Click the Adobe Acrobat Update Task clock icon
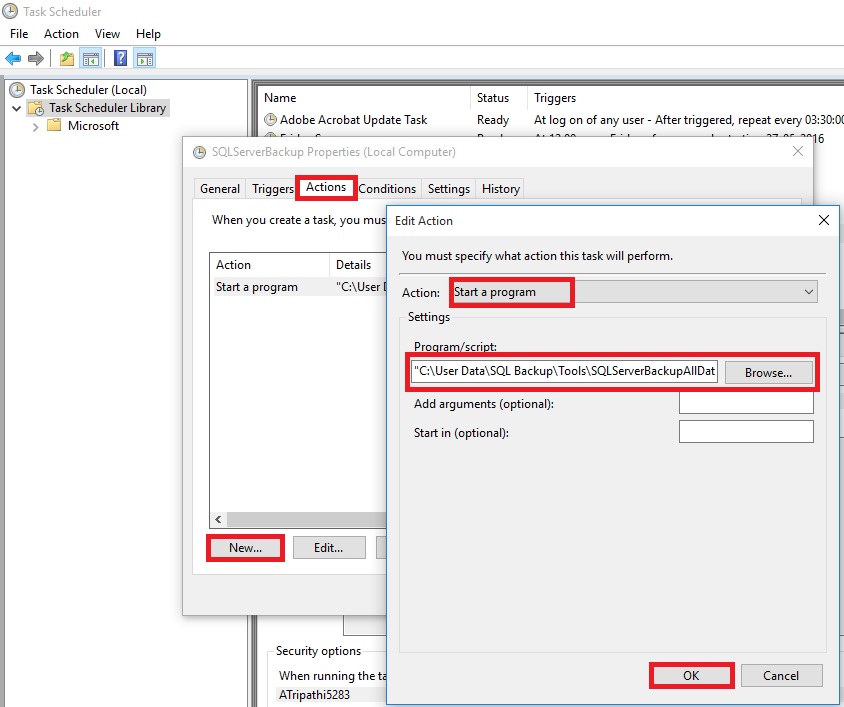 (270, 120)
